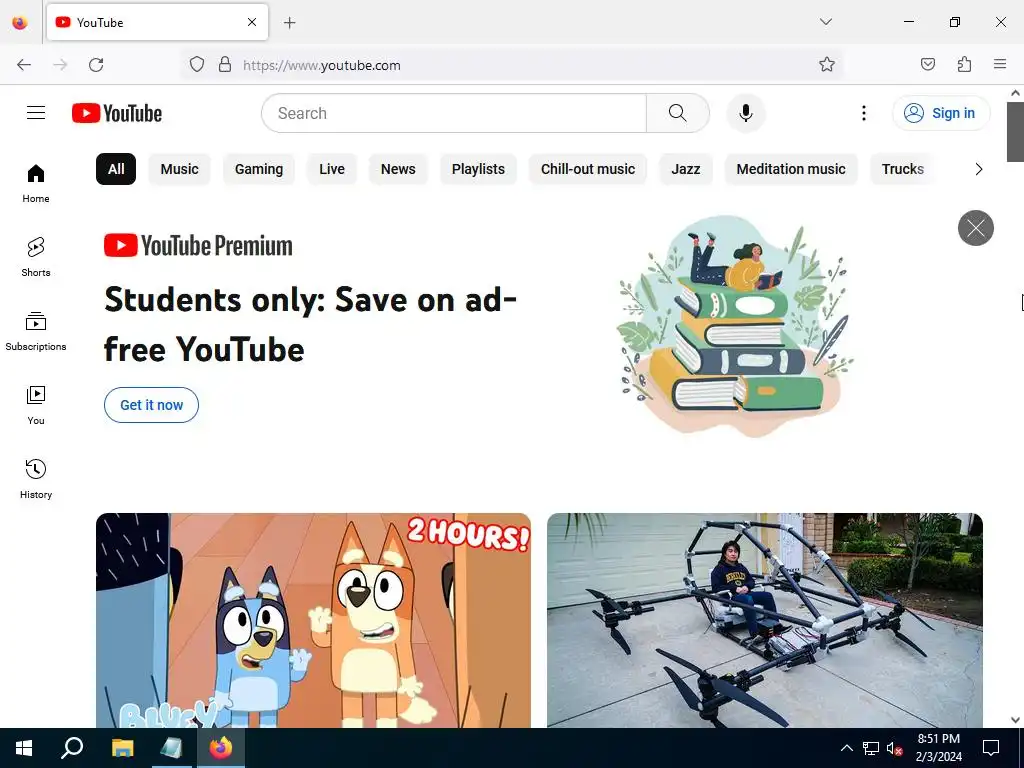The height and width of the screenshot is (768, 1024).
Task: List all tabs dropdown arrow
Action: (x=825, y=22)
